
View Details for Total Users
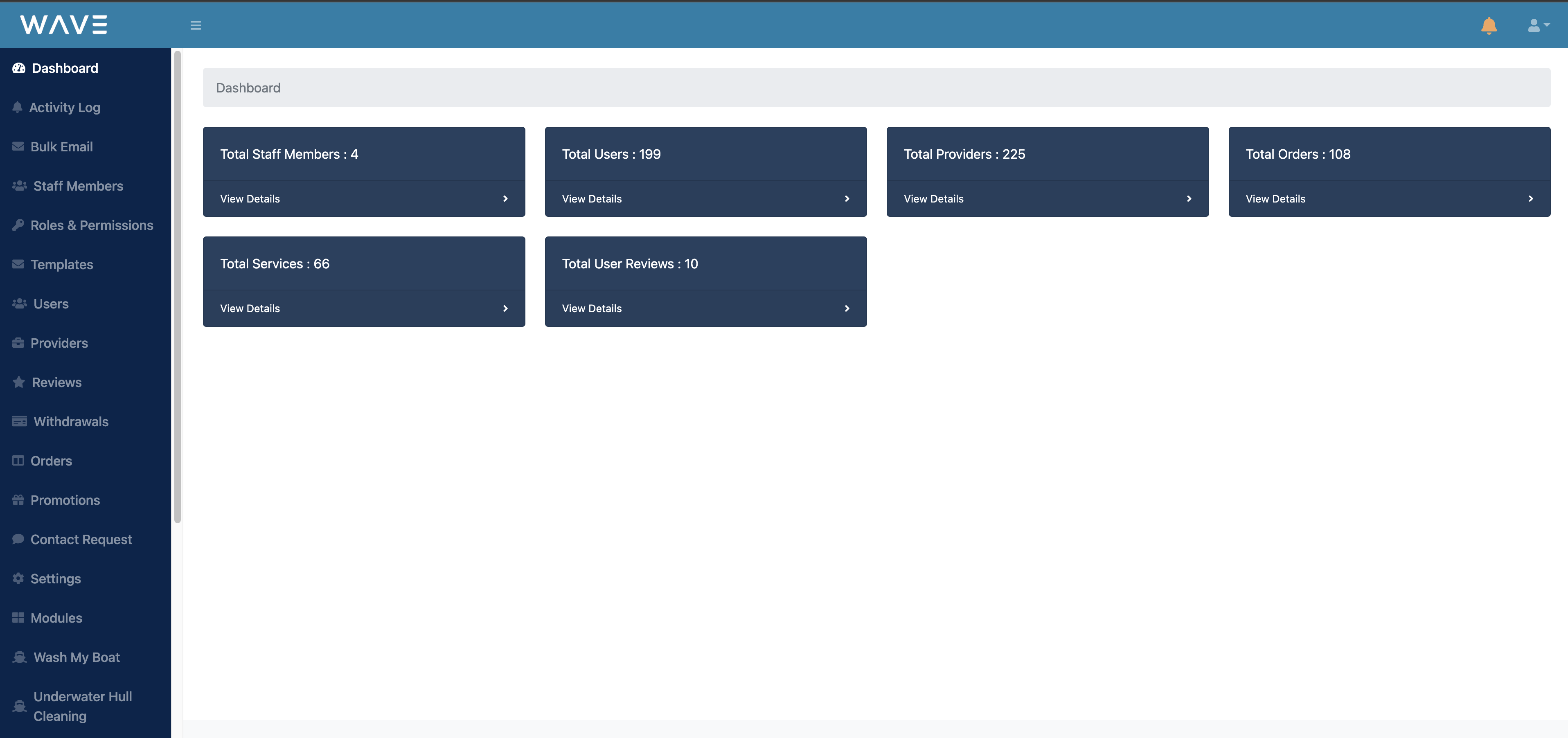pyautogui.click(x=592, y=199)
